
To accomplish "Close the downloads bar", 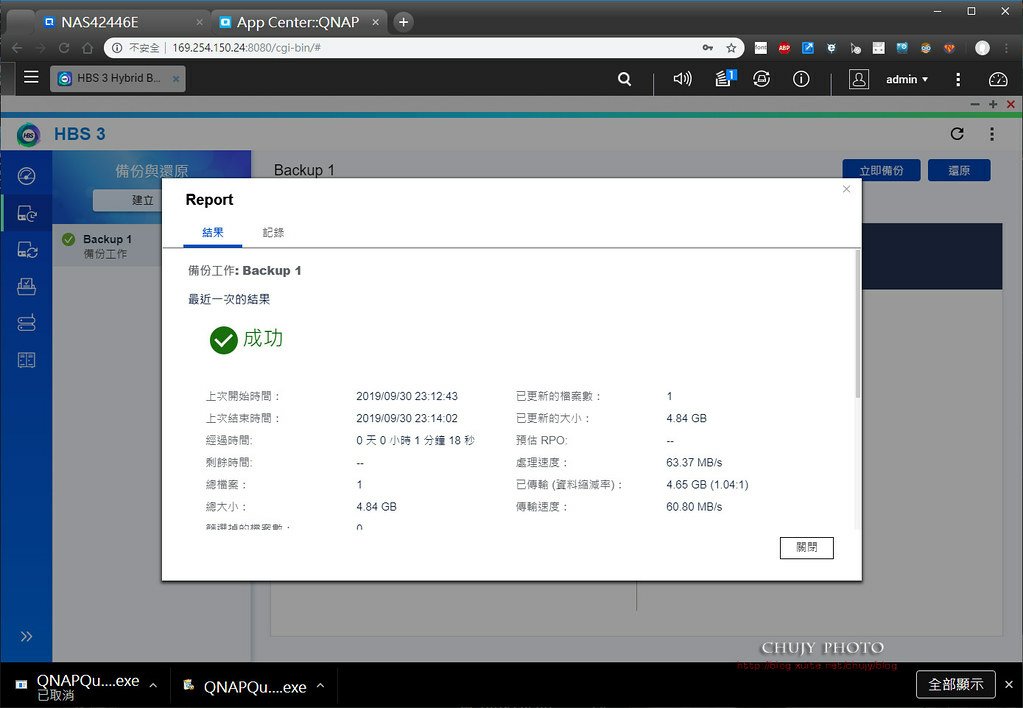I will (1009, 684).
